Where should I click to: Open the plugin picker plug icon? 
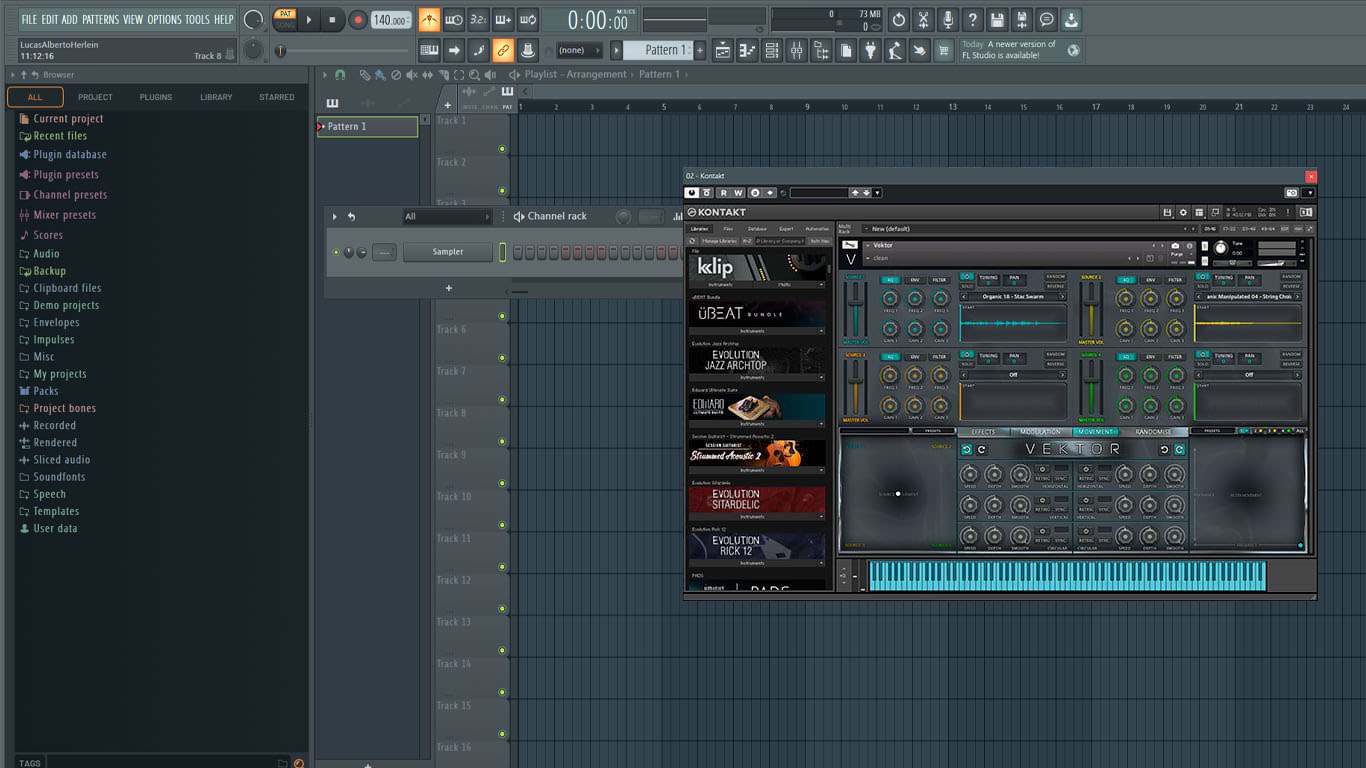pyautogui.click(x=871, y=50)
